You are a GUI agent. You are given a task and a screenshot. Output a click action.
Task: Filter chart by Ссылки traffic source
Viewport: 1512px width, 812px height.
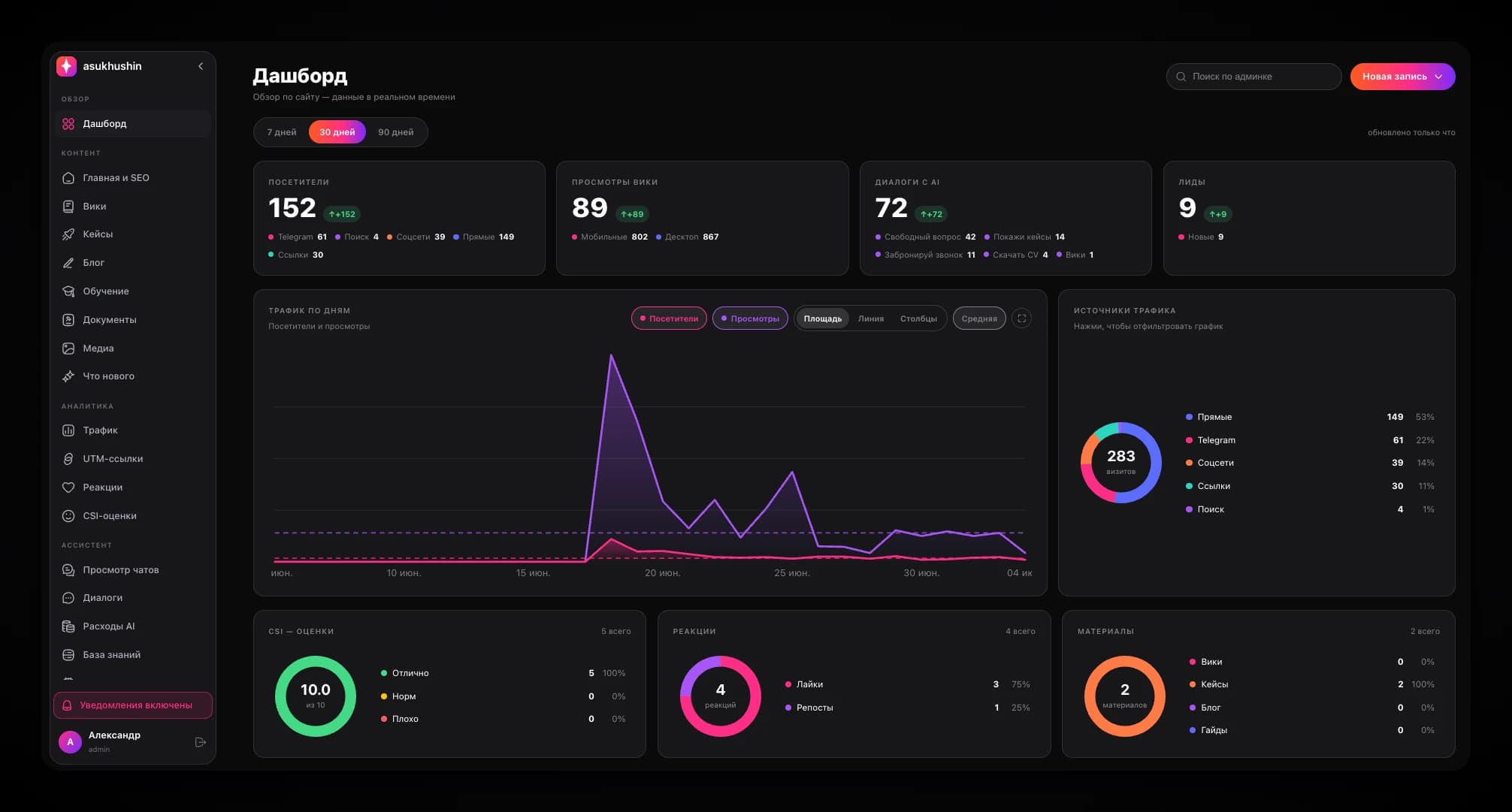(1310, 486)
